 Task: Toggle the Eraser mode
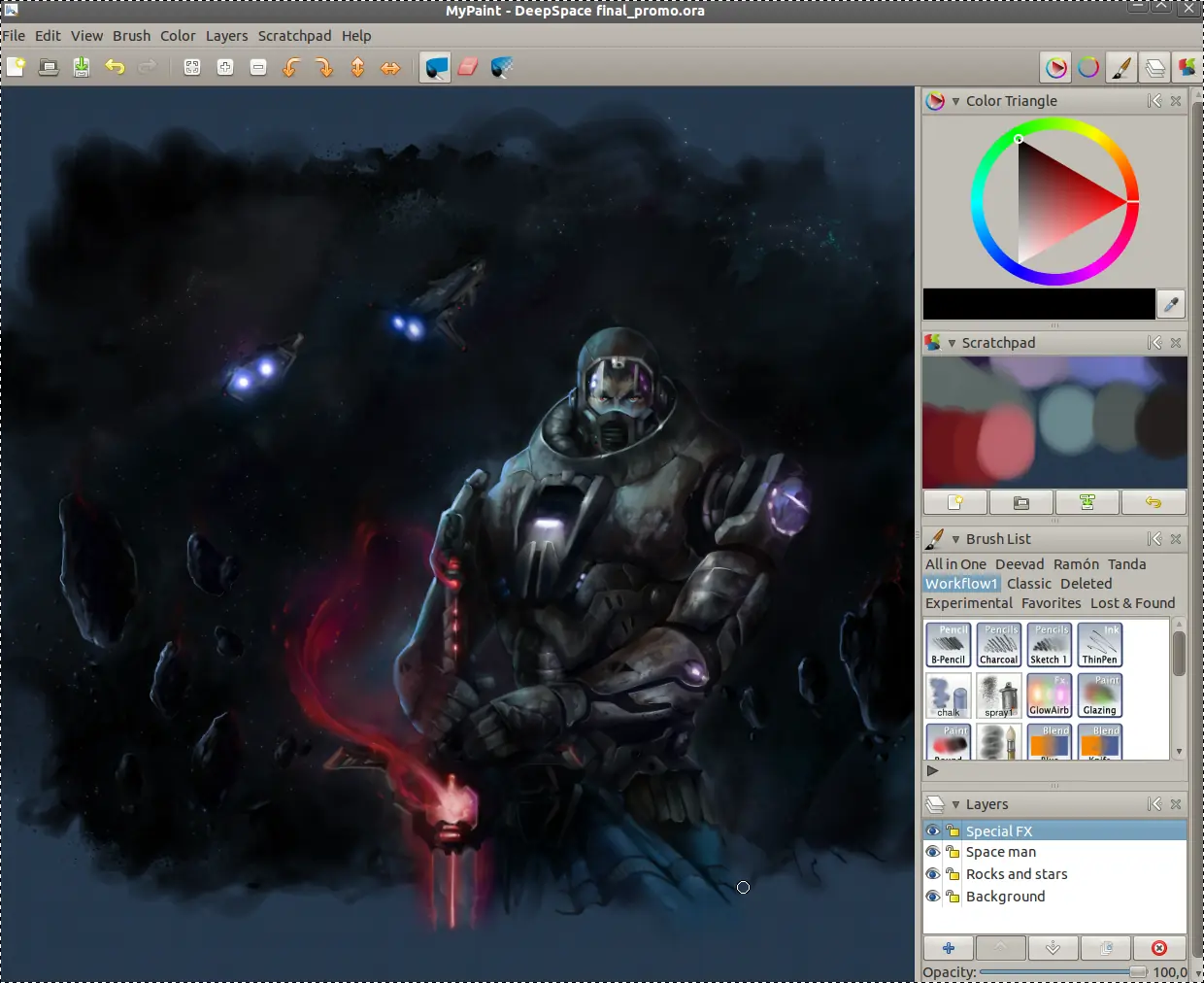click(x=468, y=67)
